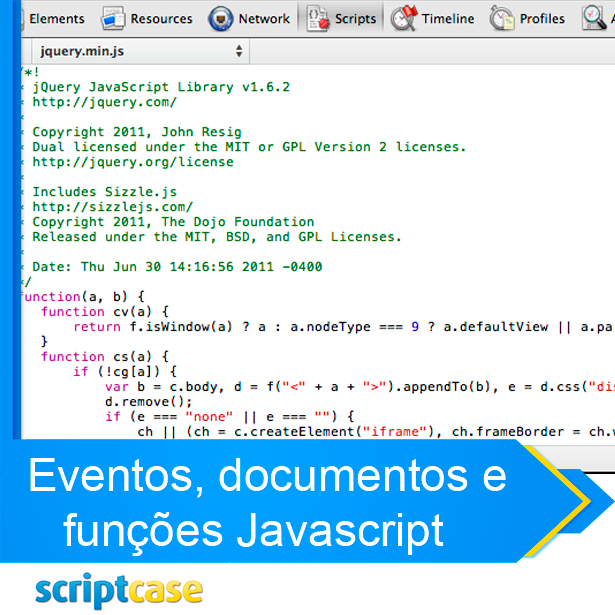Click the scriptcase logo
The width and height of the screenshot is (615, 615).
[x=119, y=590]
